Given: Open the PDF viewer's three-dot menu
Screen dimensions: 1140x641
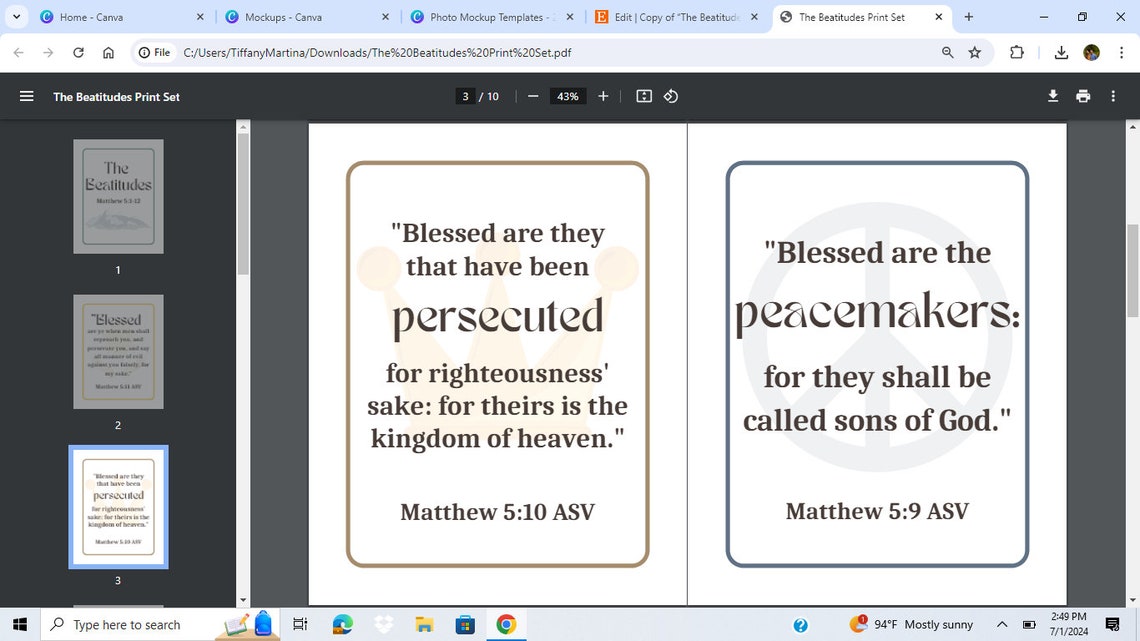Looking at the screenshot, I should [1112, 96].
